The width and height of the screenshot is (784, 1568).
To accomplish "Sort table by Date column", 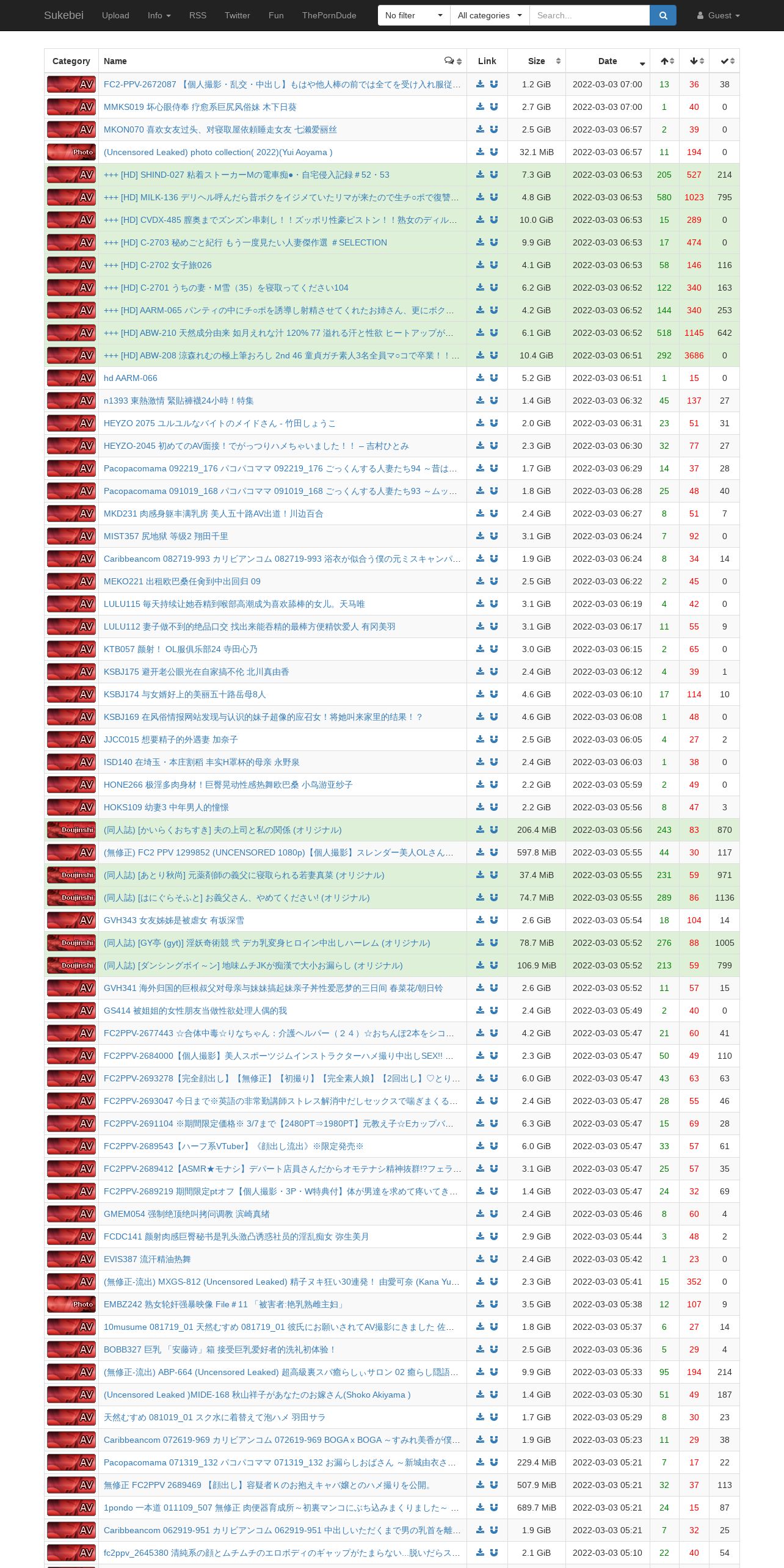I will (608, 61).
